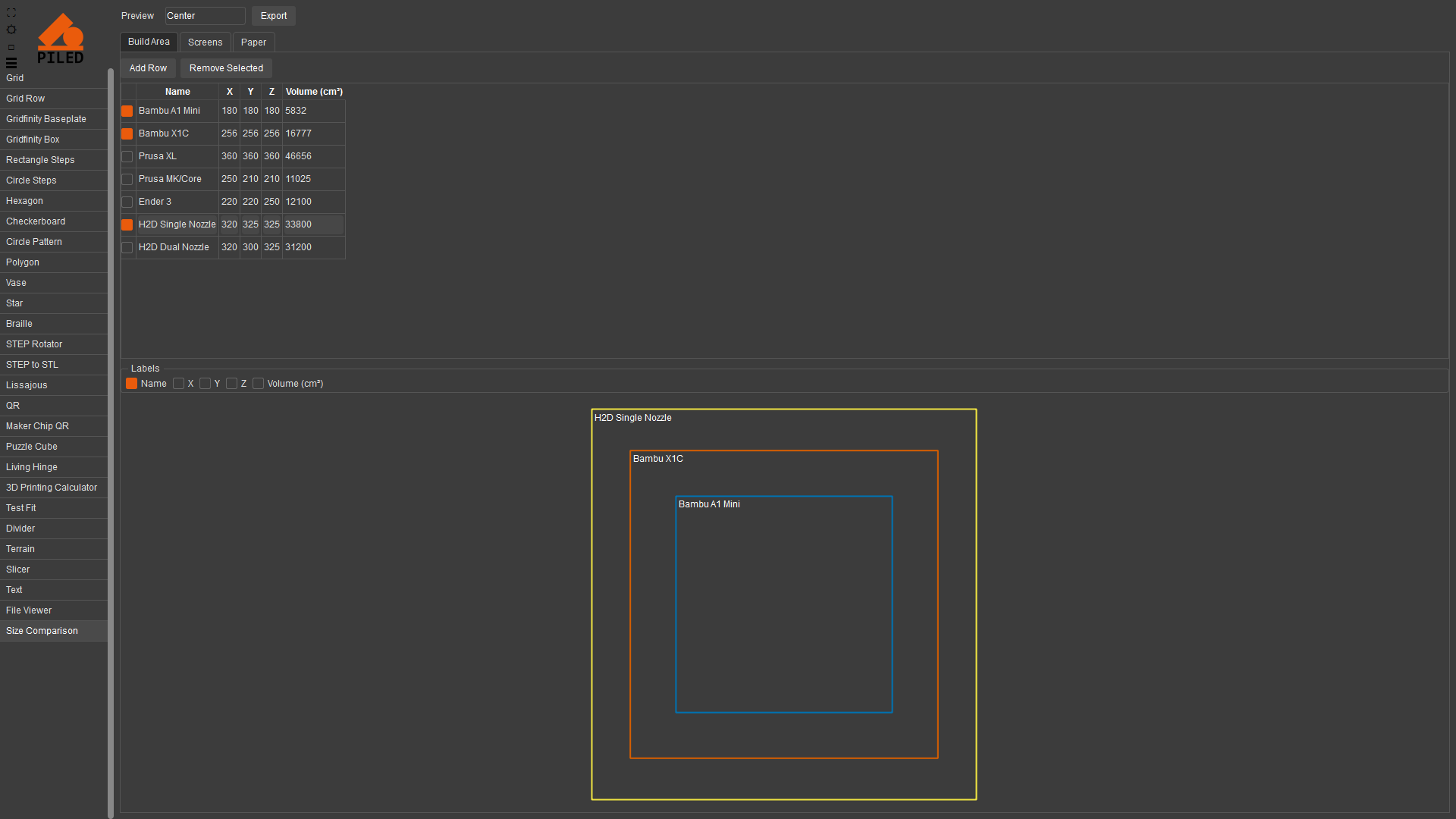Open the Slicer tool
1456x819 pixels.
[54, 570]
